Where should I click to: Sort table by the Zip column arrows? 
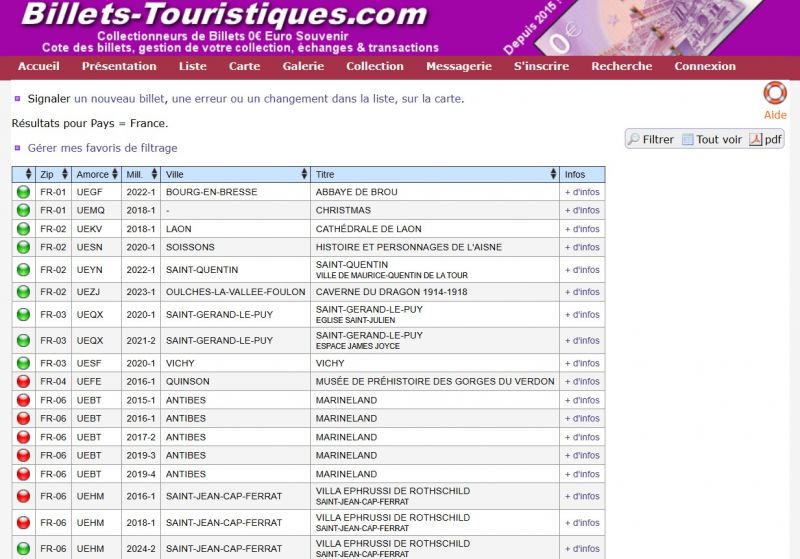(x=65, y=175)
